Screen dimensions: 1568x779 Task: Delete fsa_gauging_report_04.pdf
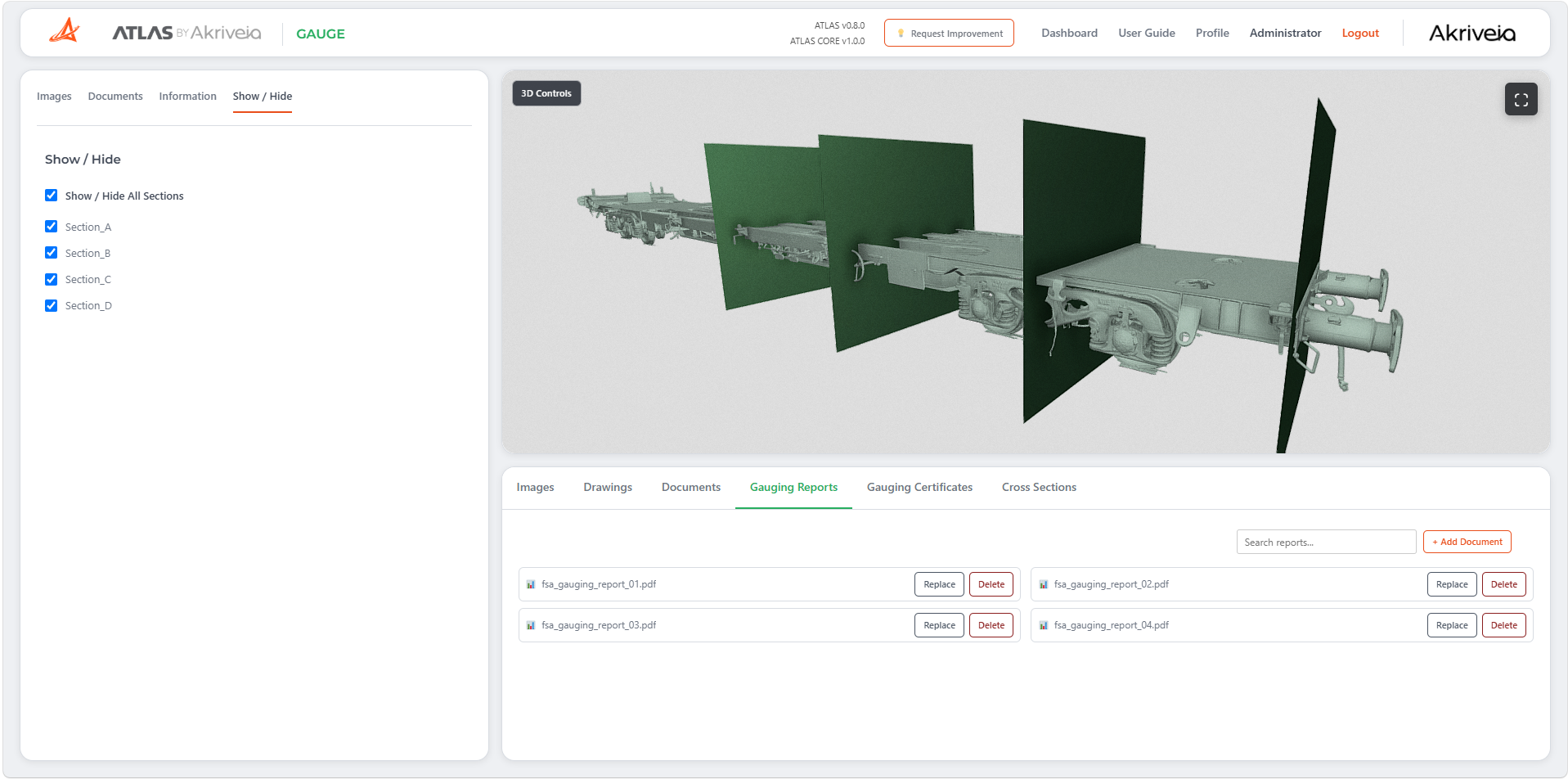point(1503,625)
